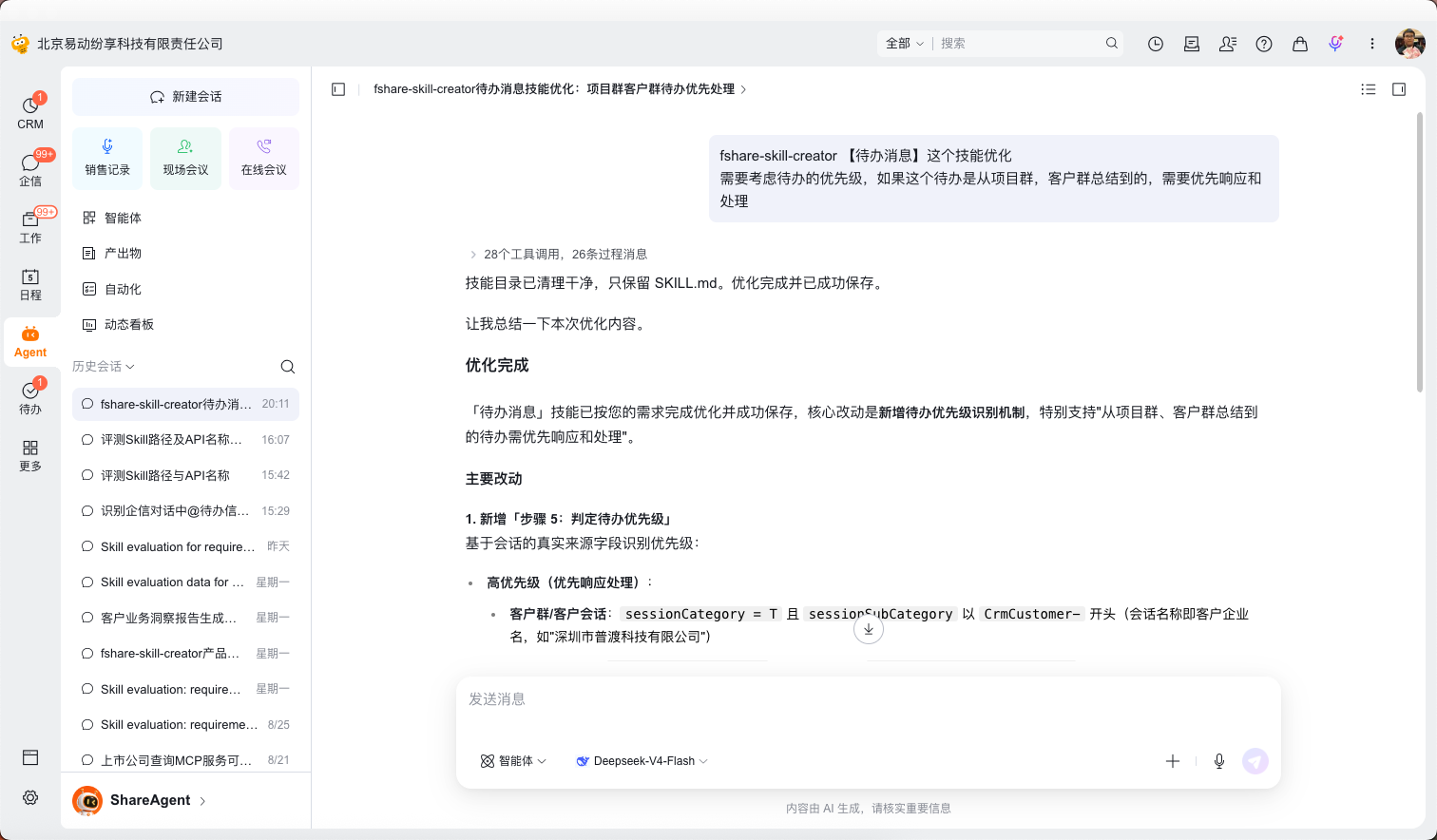Toggle the left panel collapse icon
Screen dimensions: 1437x840
point(338,89)
